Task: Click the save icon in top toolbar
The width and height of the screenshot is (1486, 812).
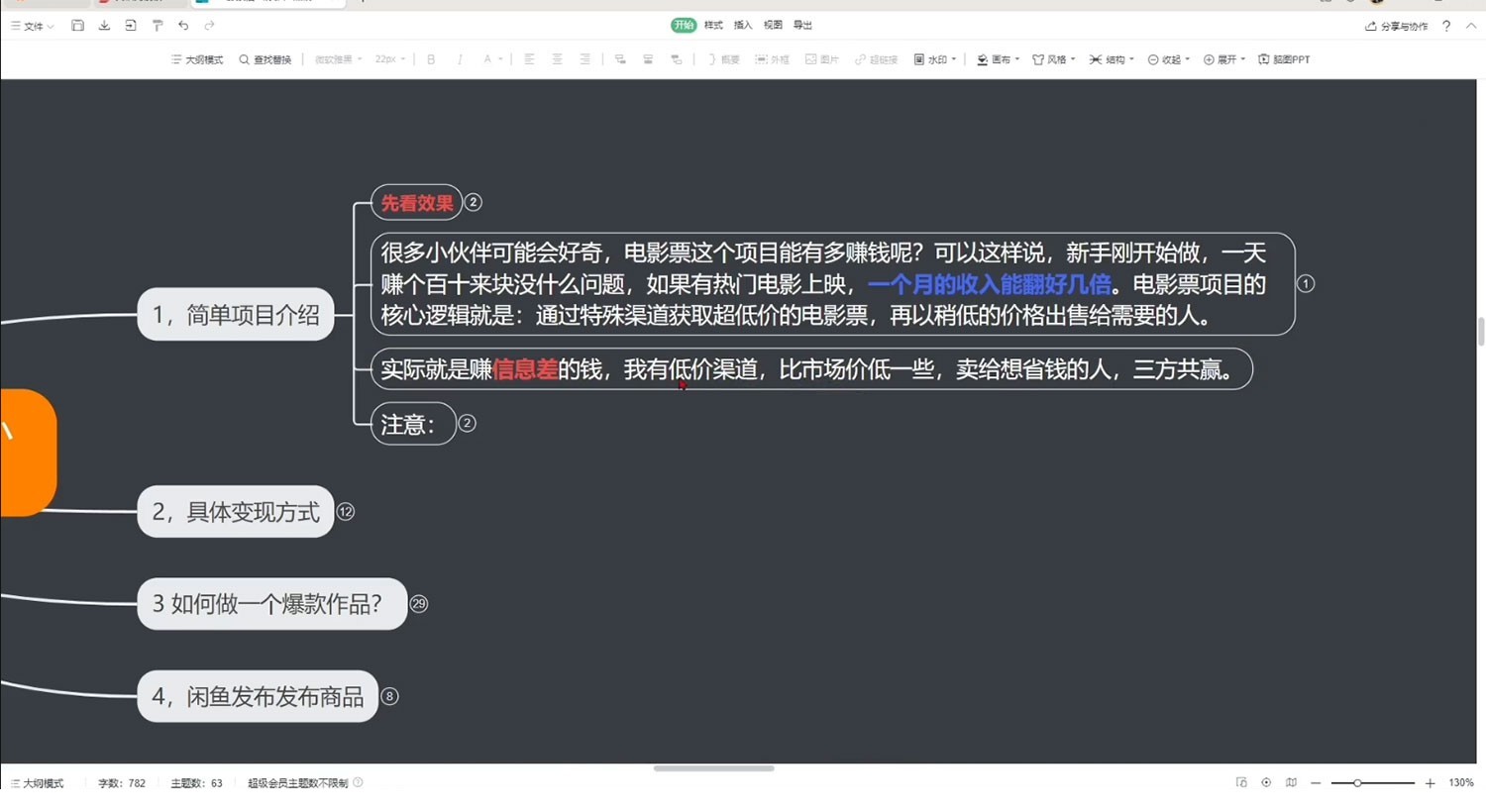Action: coord(77,26)
